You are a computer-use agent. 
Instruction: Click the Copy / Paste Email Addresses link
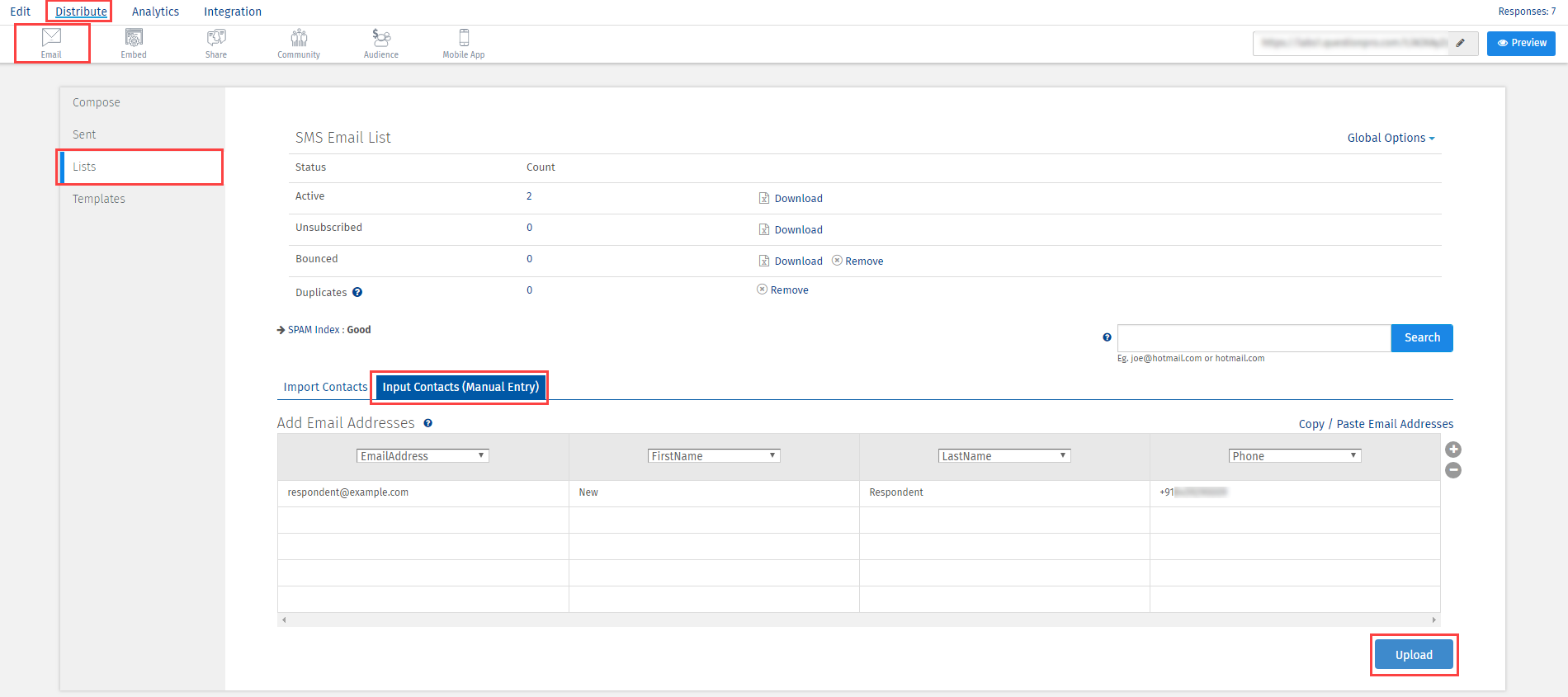(1376, 424)
